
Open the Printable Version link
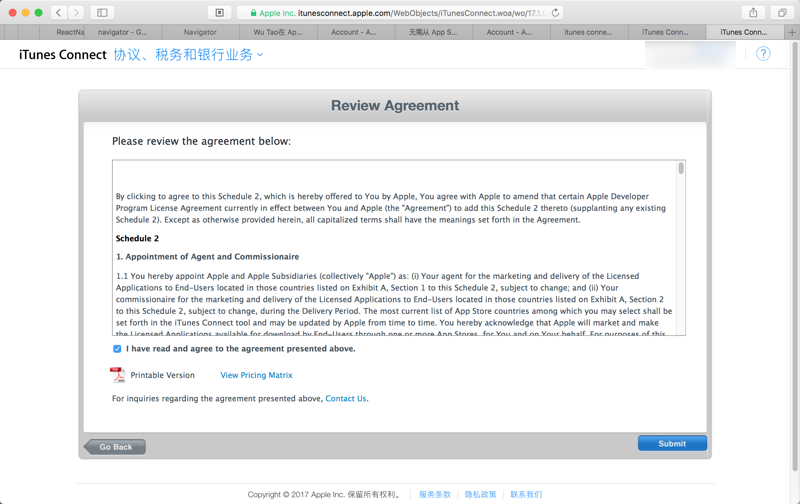click(x=162, y=375)
